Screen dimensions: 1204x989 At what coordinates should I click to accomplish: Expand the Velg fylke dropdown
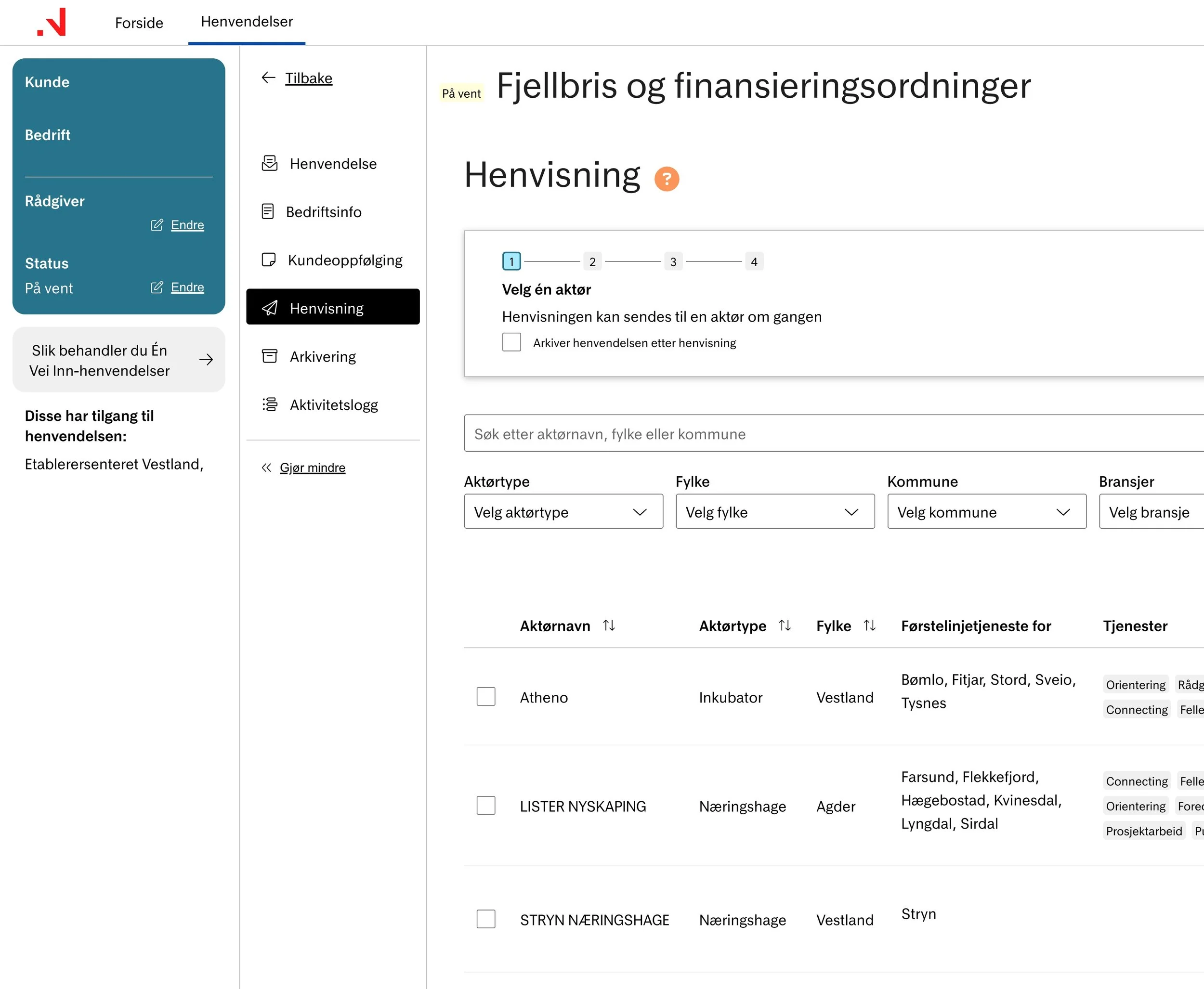[x=774, y=511]
